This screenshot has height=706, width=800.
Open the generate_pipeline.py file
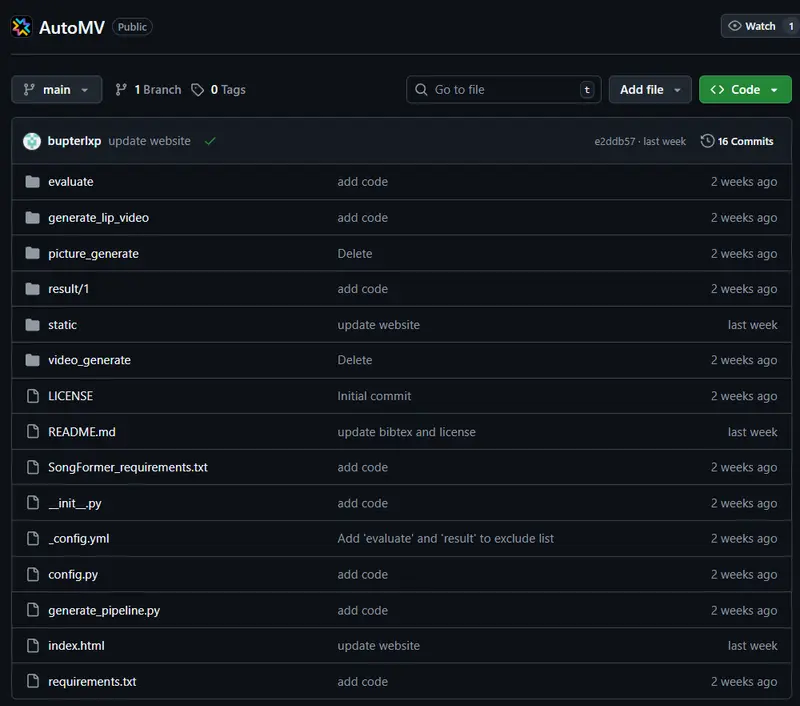(x=104, y=610)
